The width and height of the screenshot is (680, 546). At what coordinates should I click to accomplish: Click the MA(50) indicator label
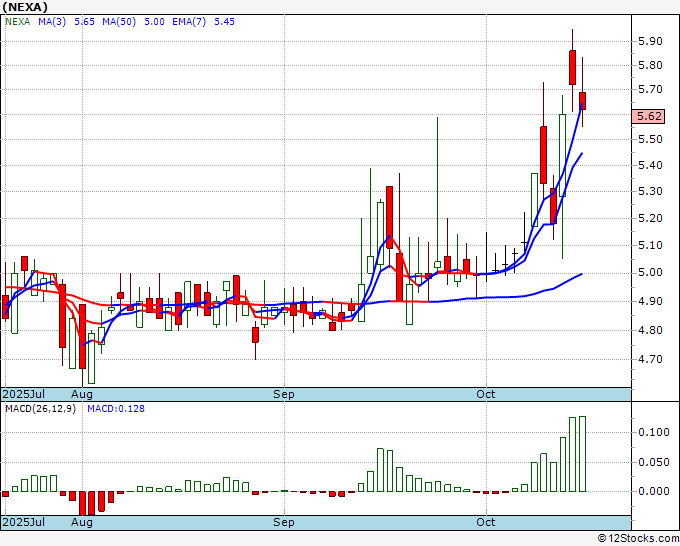click(x=119, y=22)
